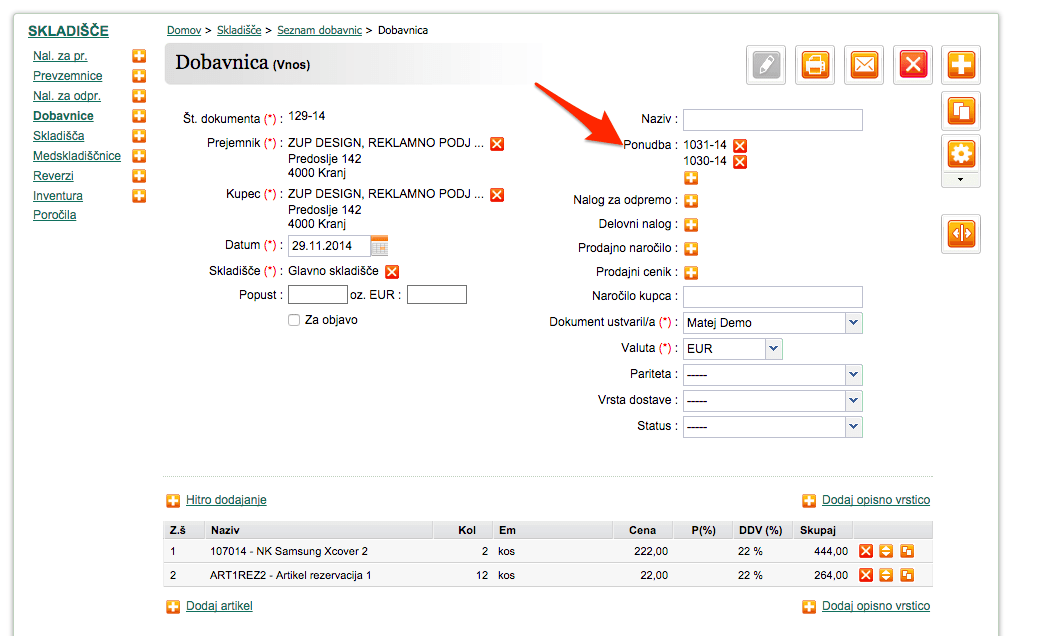Image resolution: width=1058 pixels, height=636 pixels.
Task: Remove the Prejemnik ZUP DESIGN entry
Action: coord(497,144)
